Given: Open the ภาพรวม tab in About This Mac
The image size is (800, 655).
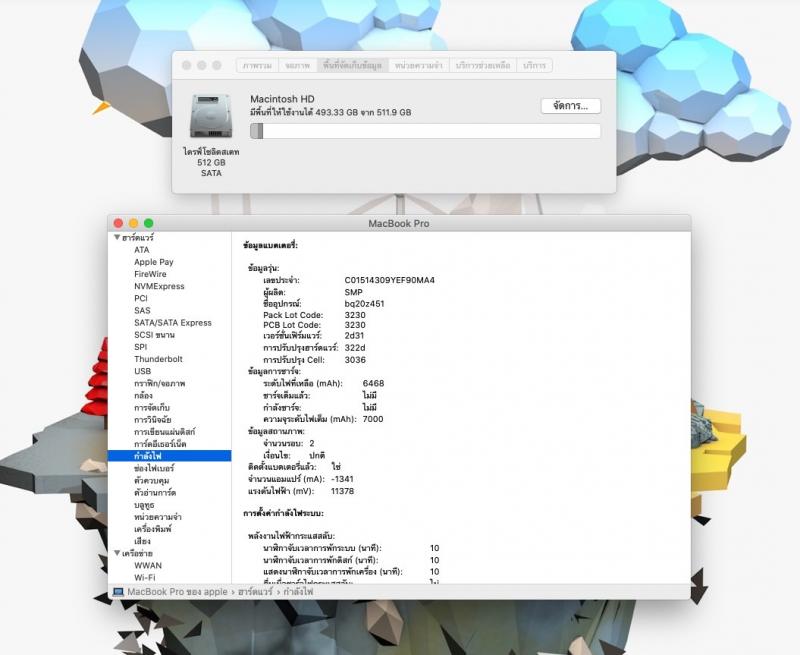Looking at the screenshot, I should [x=257, y=65].
